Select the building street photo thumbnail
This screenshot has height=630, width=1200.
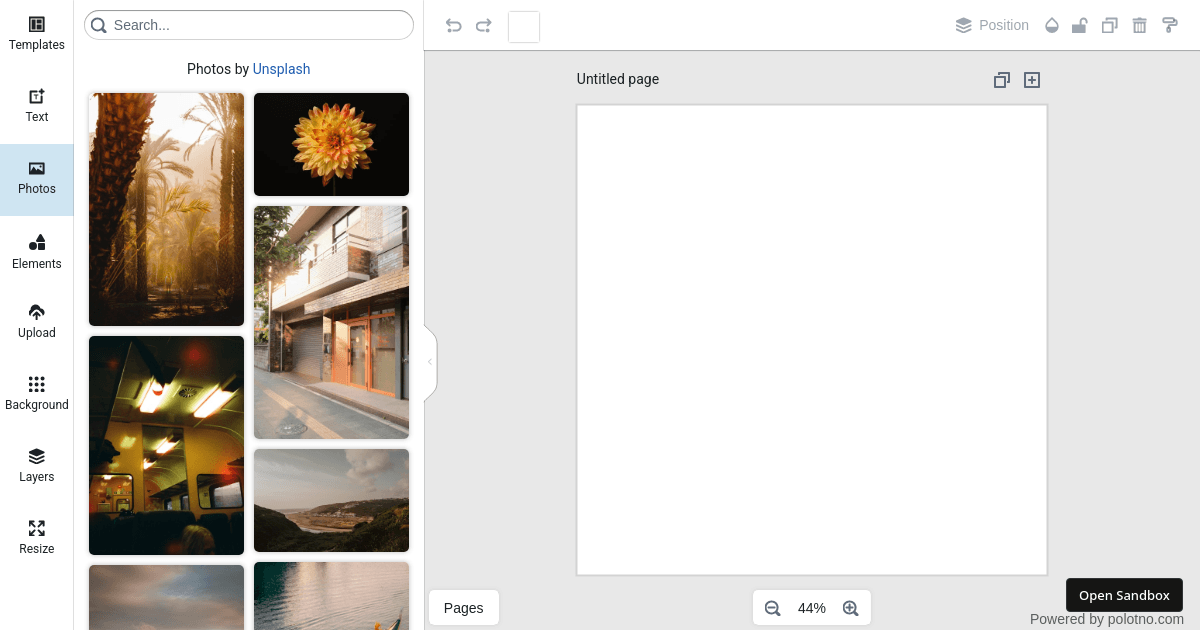click(x=331, y=322)
